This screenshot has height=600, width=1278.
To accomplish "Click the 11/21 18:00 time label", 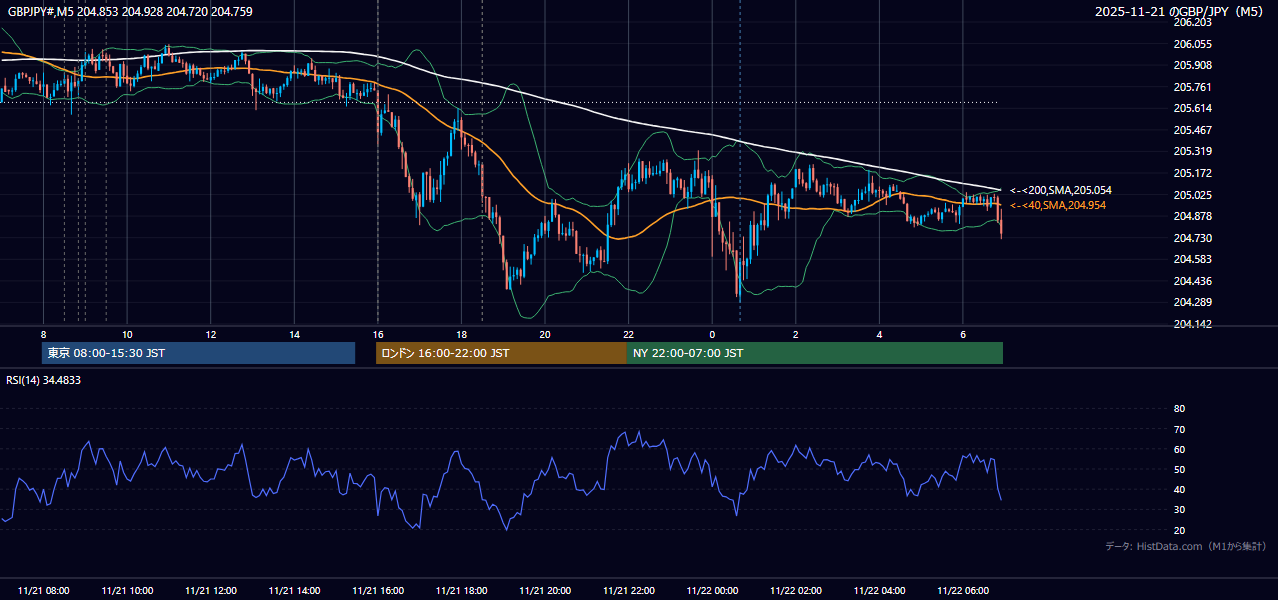I will [461, 591].
